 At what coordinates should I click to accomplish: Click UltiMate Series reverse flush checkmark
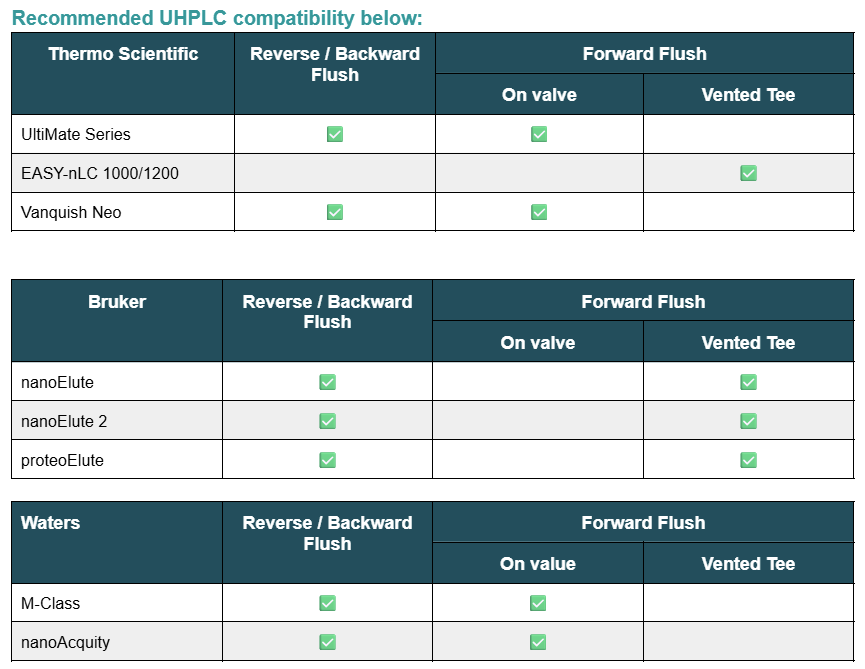point(335,134)
